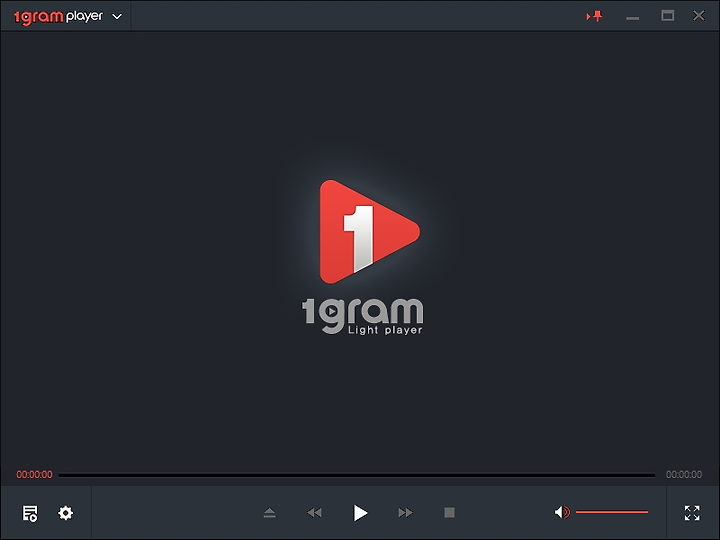Minimize the player window
Screen dimensions: 720x540
633,18
